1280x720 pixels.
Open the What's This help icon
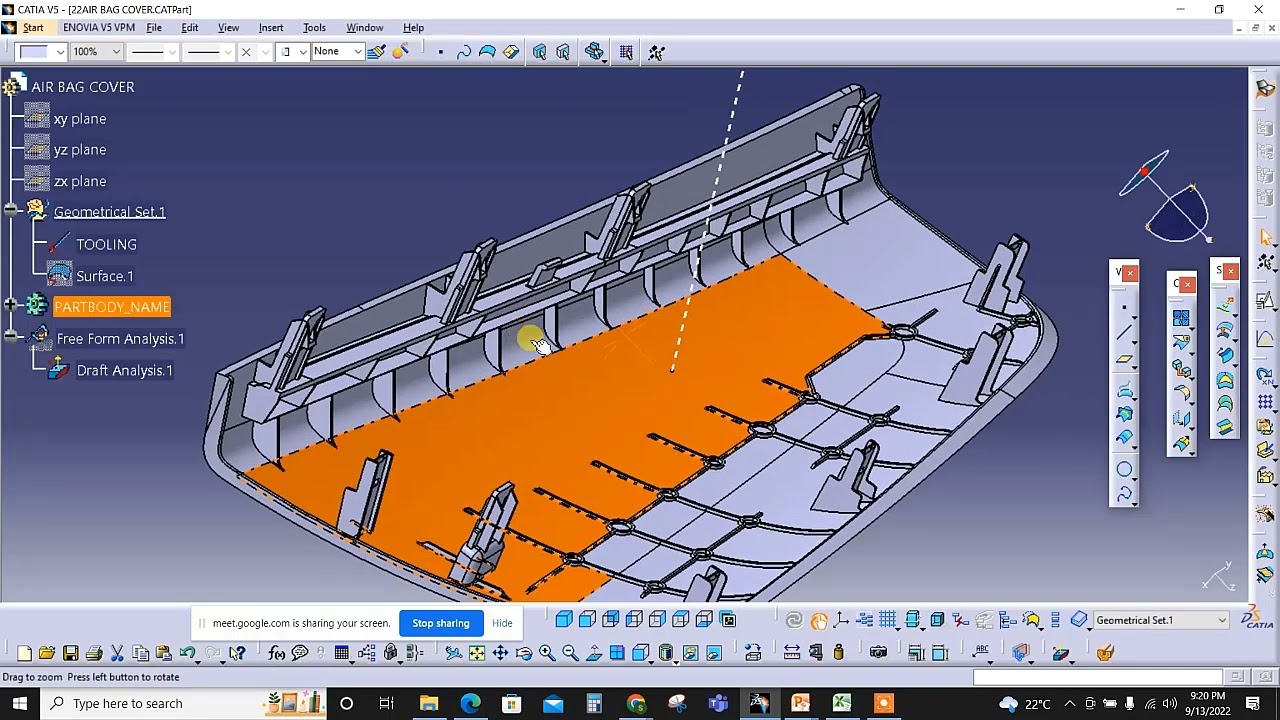[237, 653]
